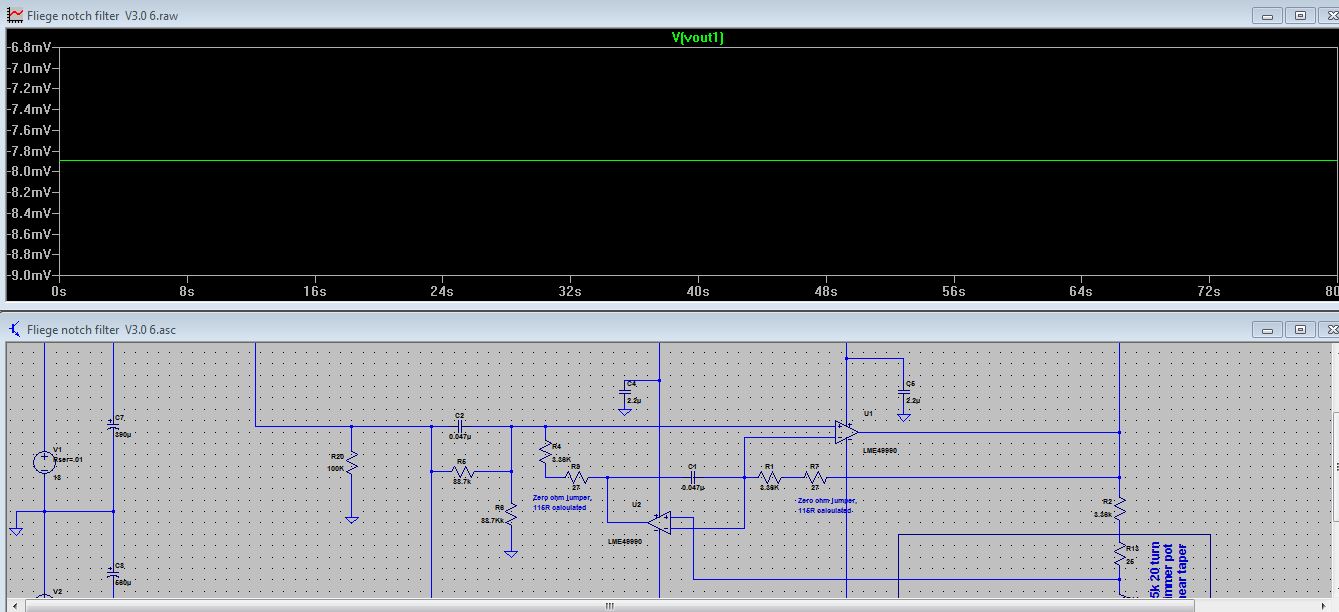Minimize the .asc schematic window
The width and height of the screenshot is (1339, 612).
[x=1269, y=329]
